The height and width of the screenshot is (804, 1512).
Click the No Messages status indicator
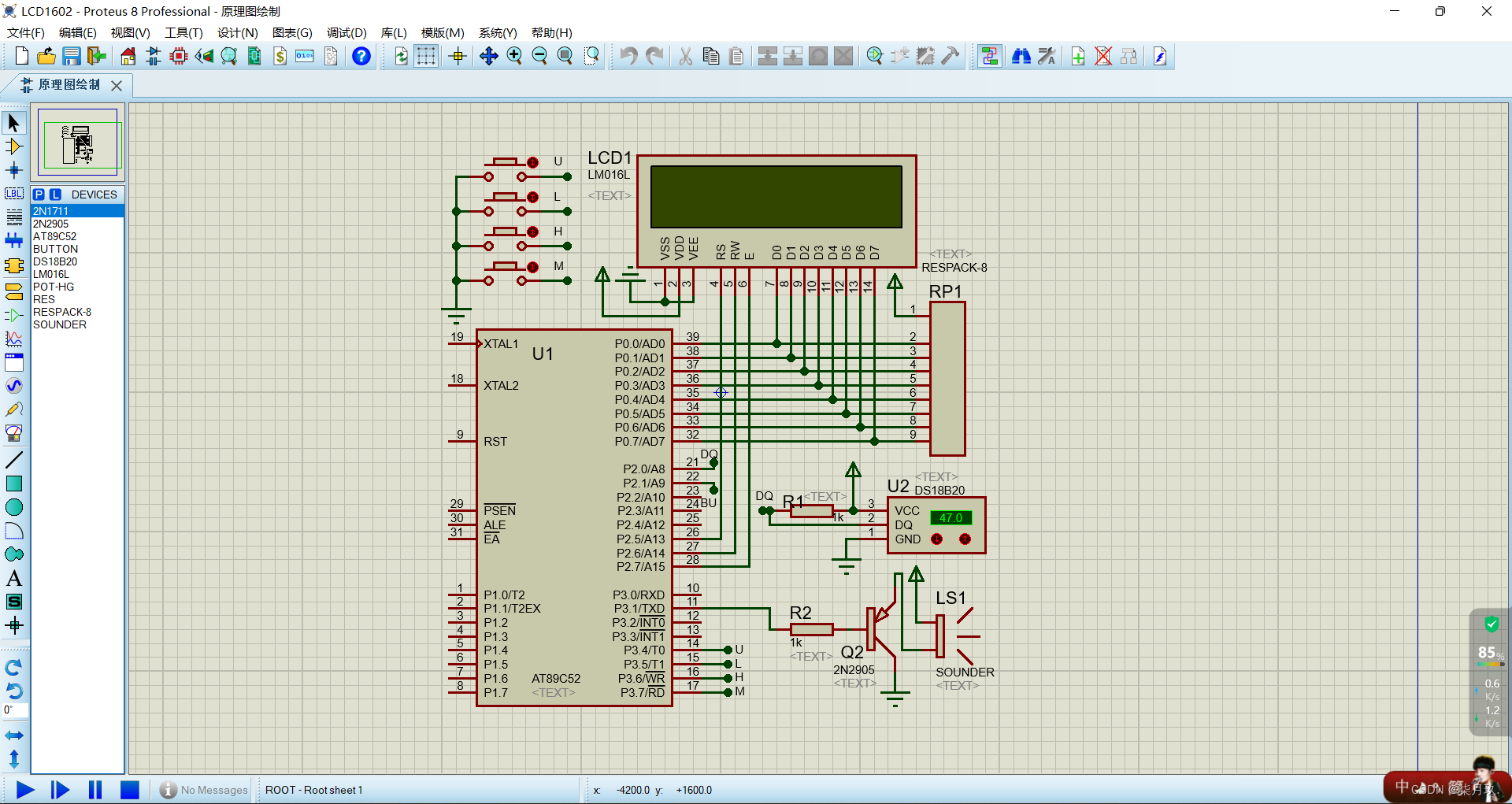pos(203,790)
